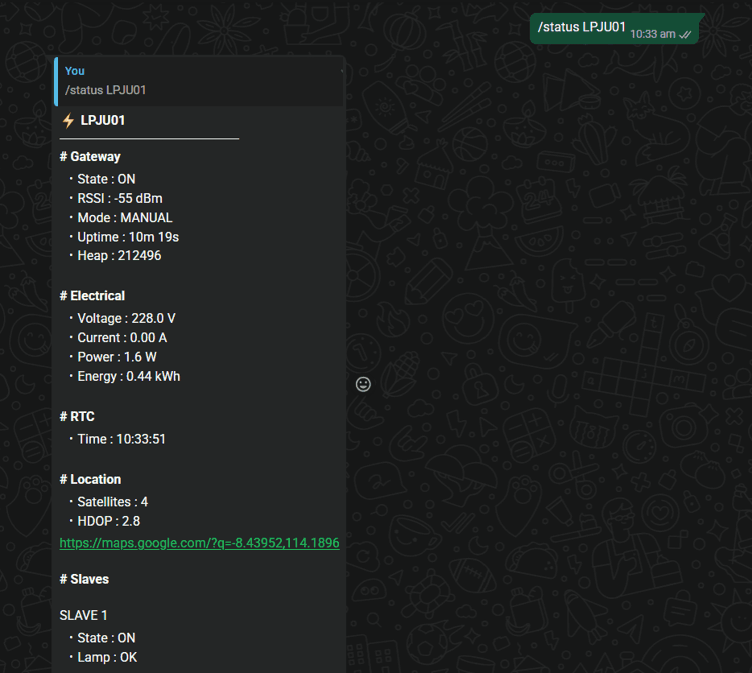Viewport: 752px width, 673px height.
Task: Open the message menu chevron on quoted reply
Action: click(341, 71)
